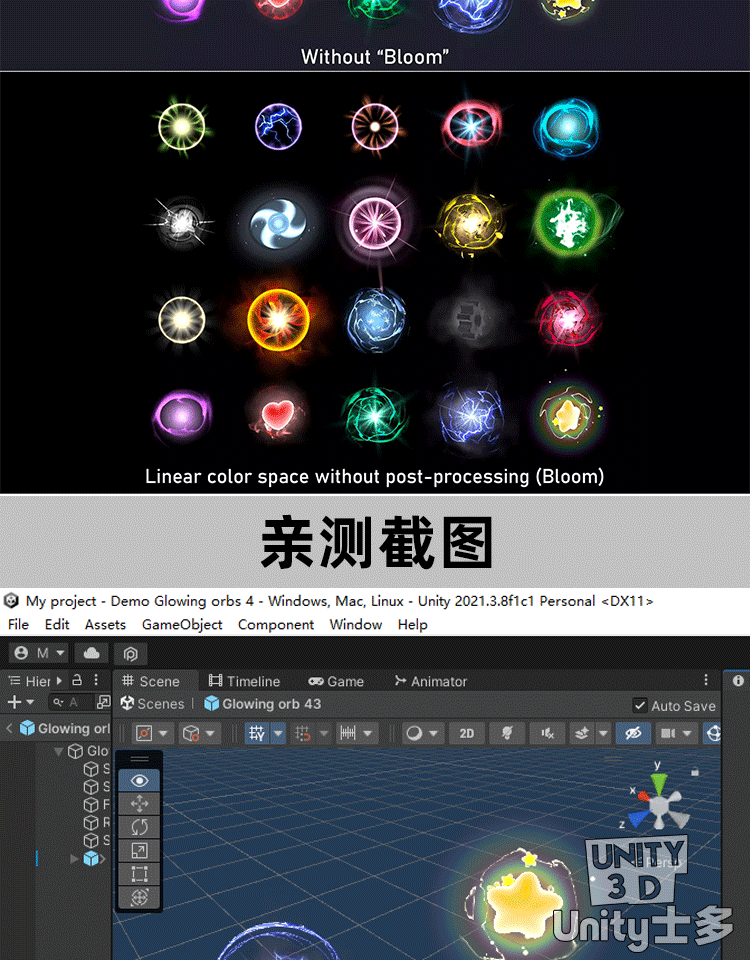The width and height of the screenshot is (750, 960).
Task: Click the Scenes breadcrumb link
Action: point(153,704)
